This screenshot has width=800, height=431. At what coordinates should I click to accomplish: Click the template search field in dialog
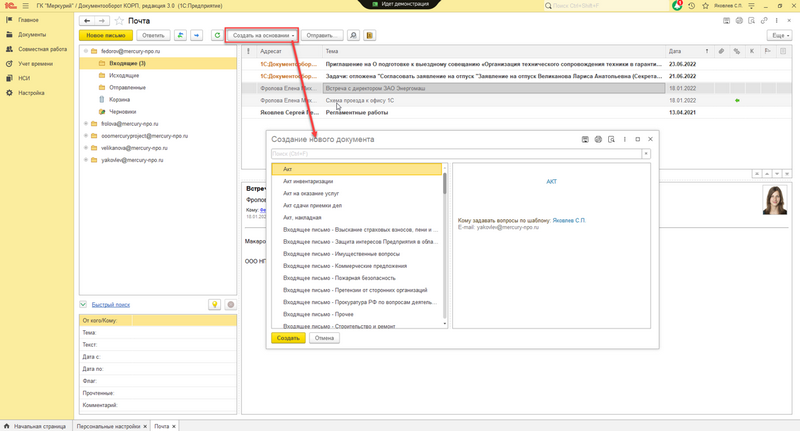[455, 154]
